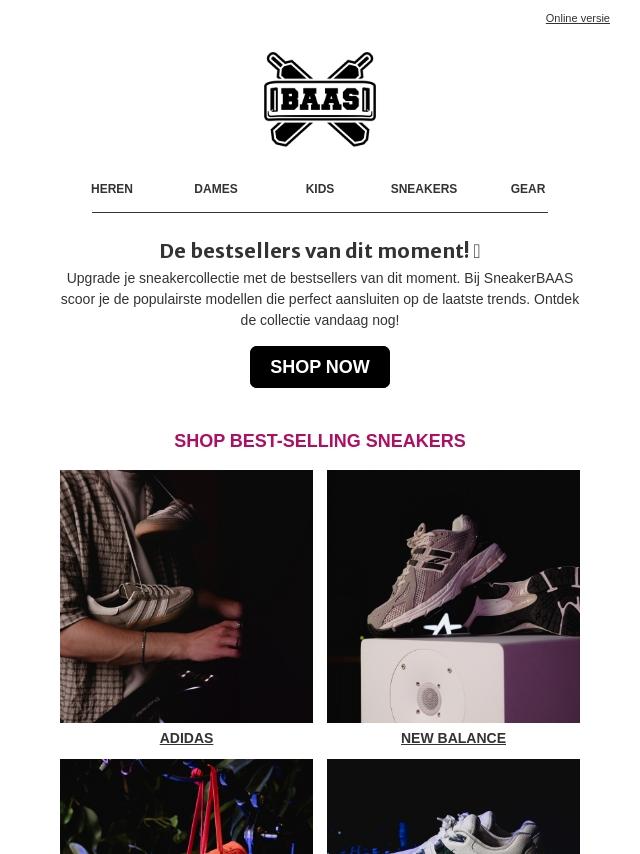Screen dimensions: 640x854
Task: Click the 'De bestsellers van dit moment!' headline
Action: (314, 251)
